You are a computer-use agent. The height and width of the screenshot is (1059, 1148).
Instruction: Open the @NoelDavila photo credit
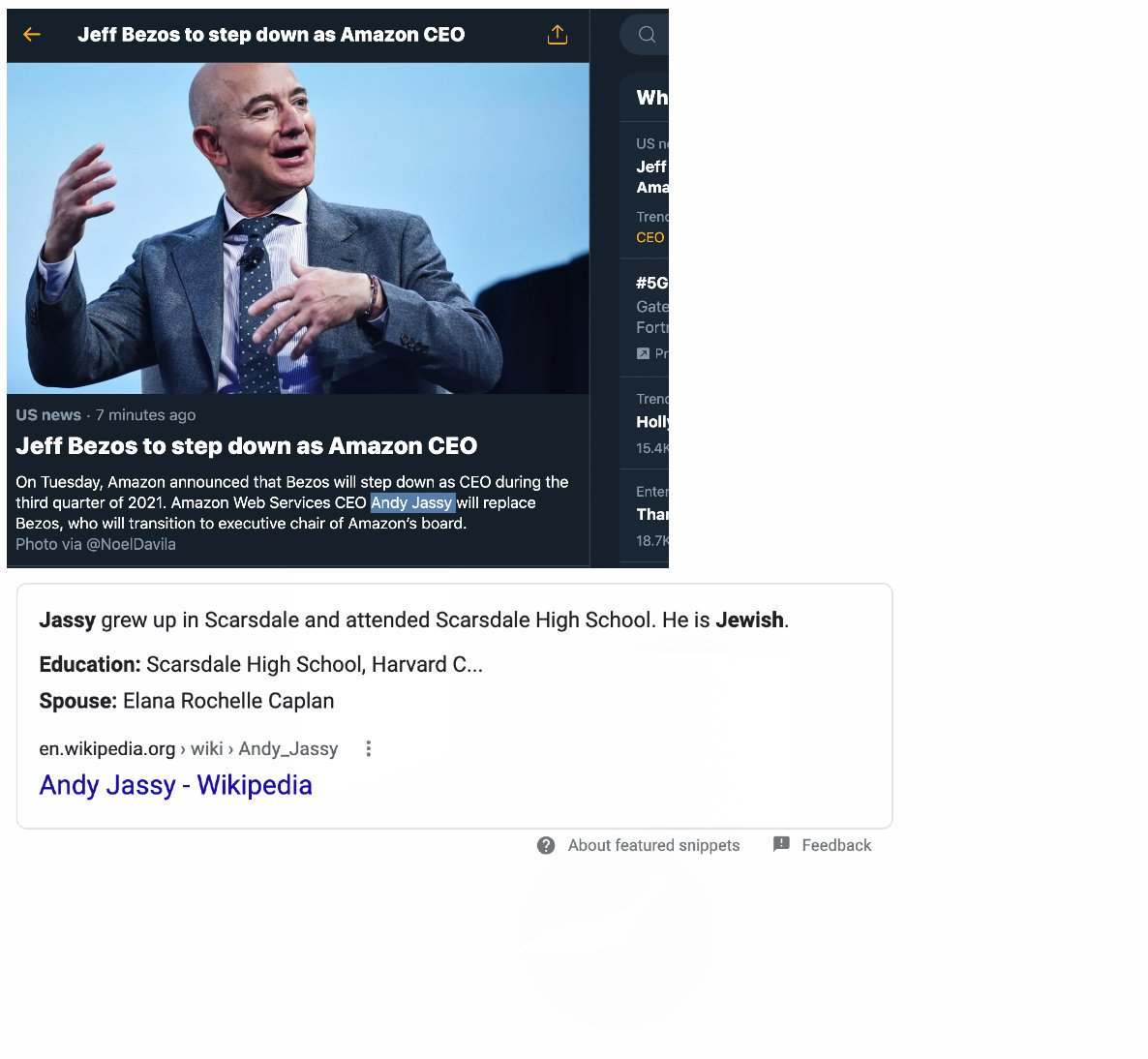pyautogui.click(x=131, y=544)
